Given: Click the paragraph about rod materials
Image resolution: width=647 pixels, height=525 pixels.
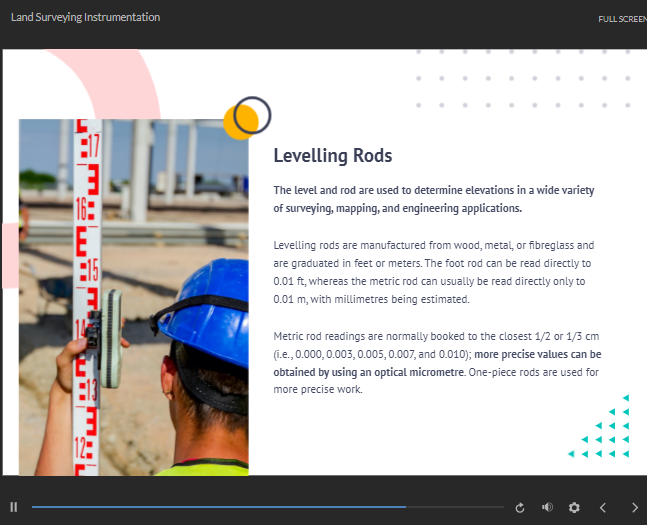Looking at the screenshot, I should coord(433,272).
